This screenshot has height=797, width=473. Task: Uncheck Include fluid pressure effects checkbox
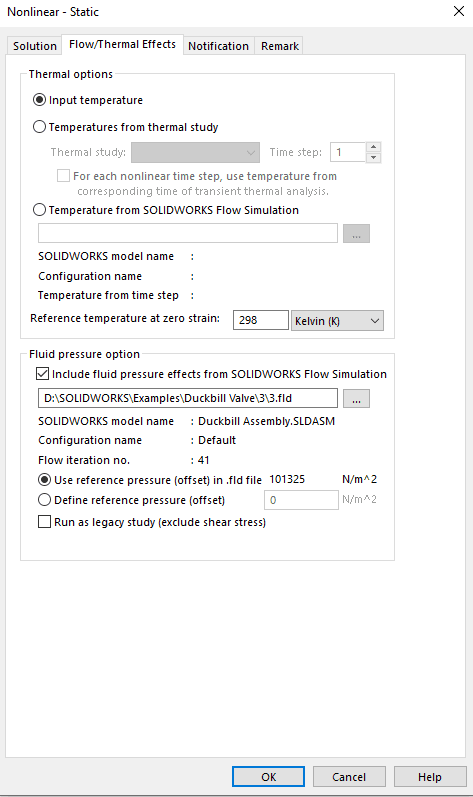click(x=43, y=374)
